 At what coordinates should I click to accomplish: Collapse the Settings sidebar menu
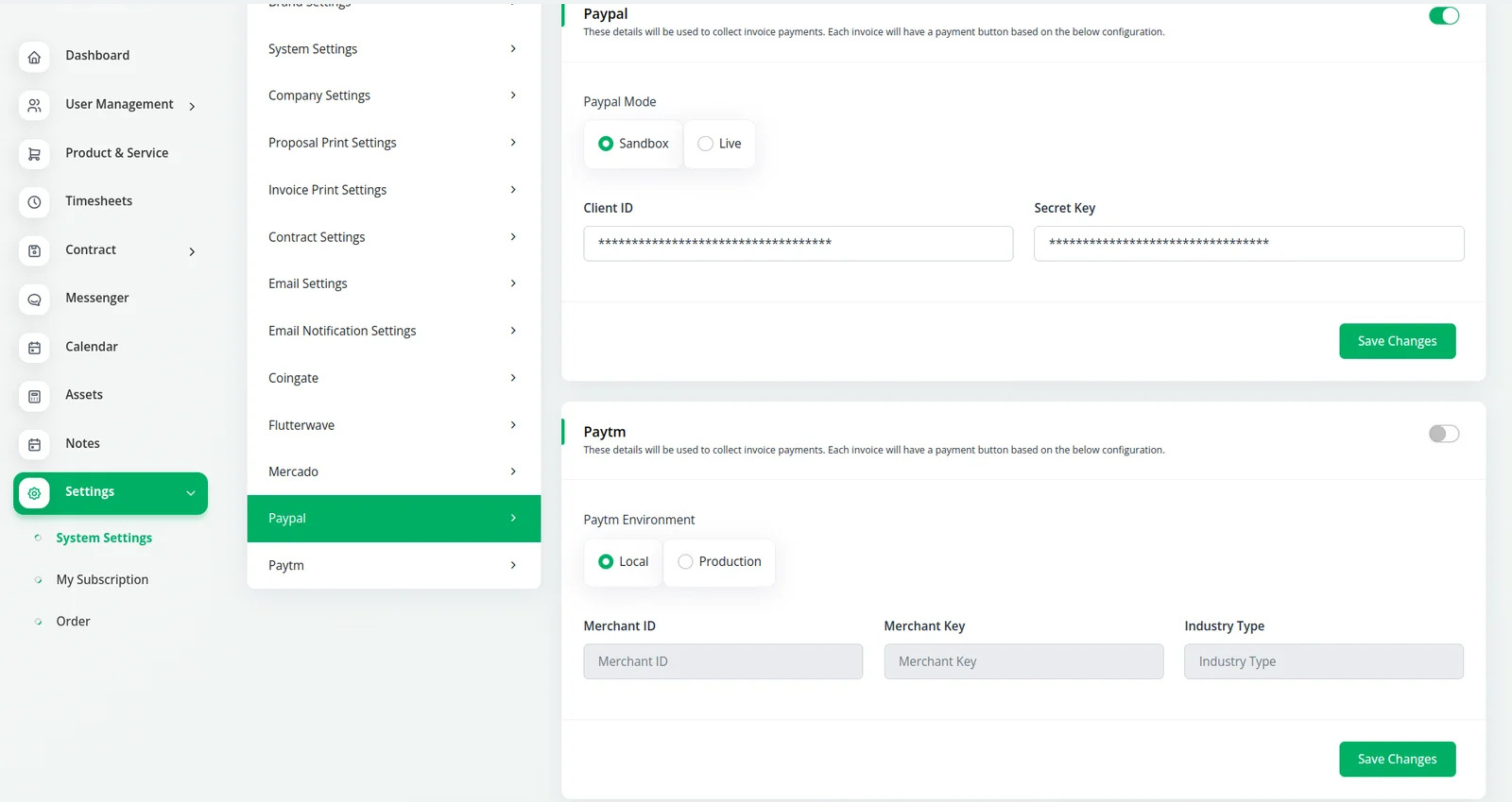pos(190,493)
